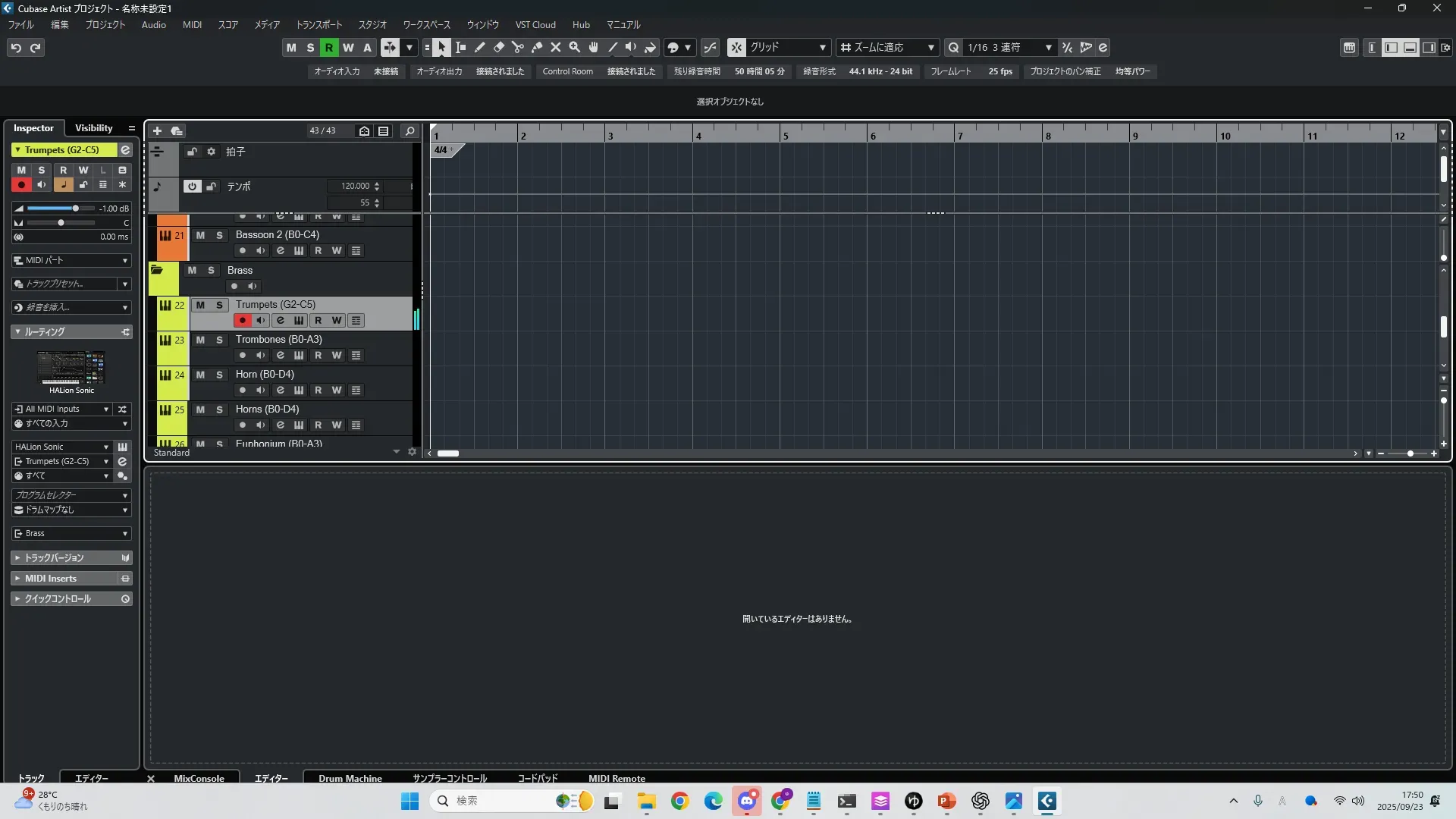The image size is (1456, 819).
Task: Switch to the Visibility inspector tab
Action: (93, 127)
